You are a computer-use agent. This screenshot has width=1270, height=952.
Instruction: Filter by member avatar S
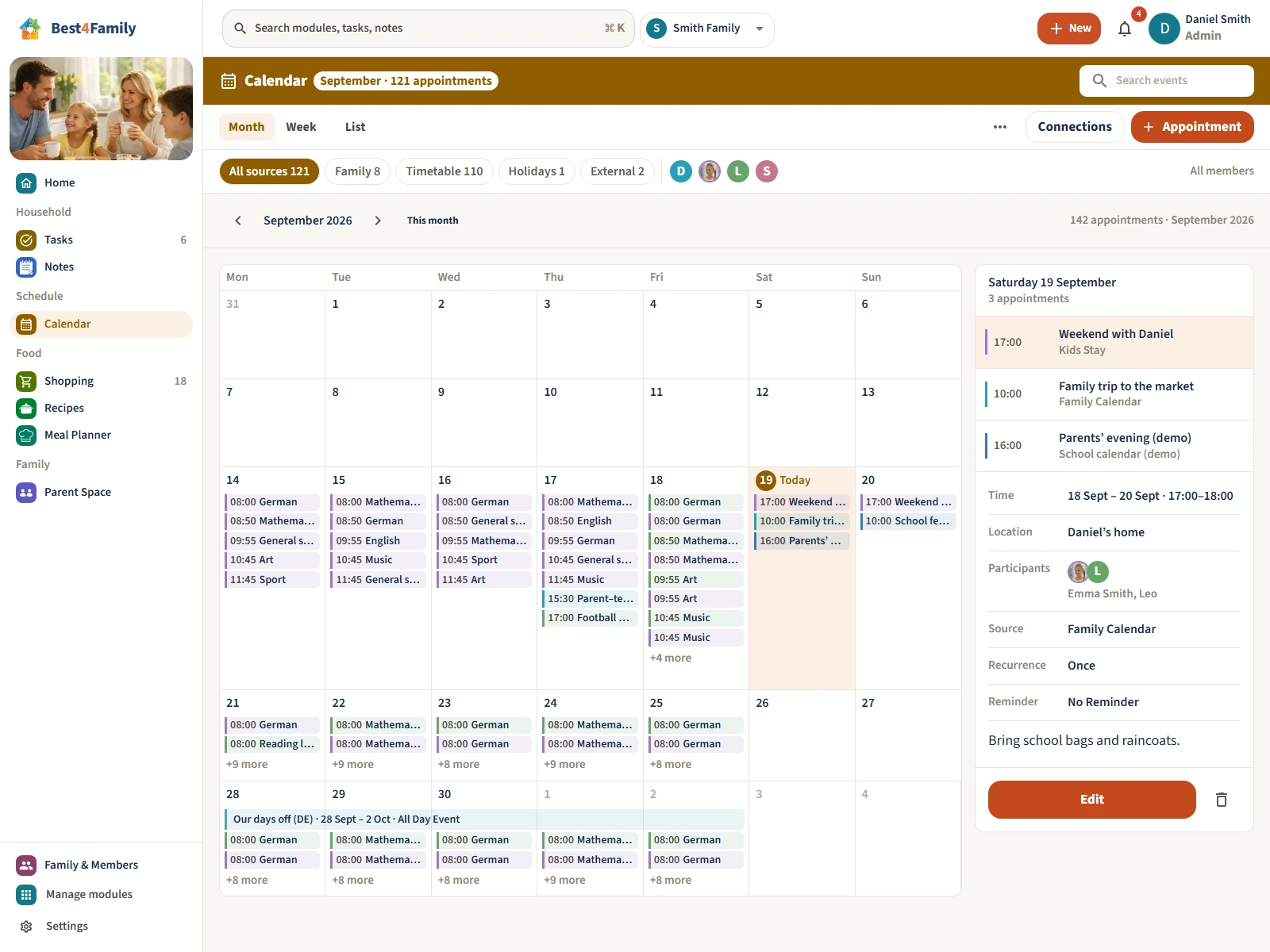click(x=767, y=171)
